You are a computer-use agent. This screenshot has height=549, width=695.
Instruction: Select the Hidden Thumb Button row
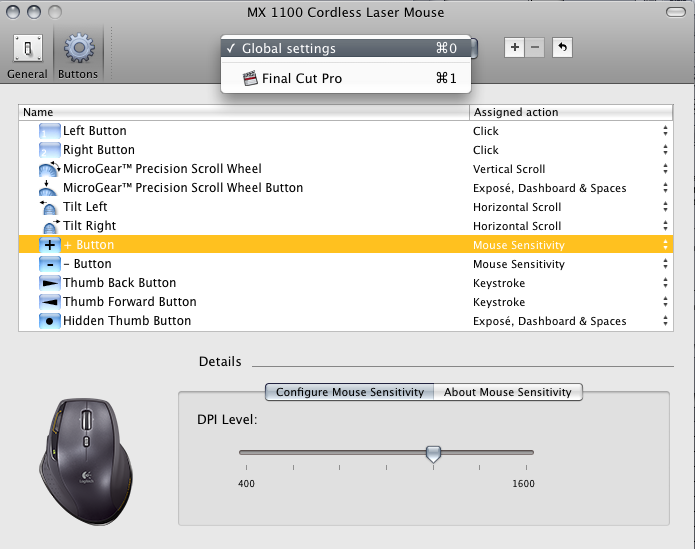pyautogui.click(x=346, y=321)
